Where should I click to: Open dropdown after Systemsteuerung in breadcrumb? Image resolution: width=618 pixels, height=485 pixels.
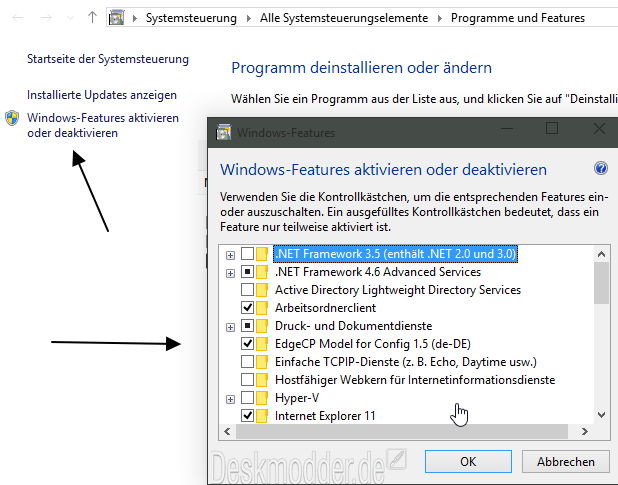point(249,18)
